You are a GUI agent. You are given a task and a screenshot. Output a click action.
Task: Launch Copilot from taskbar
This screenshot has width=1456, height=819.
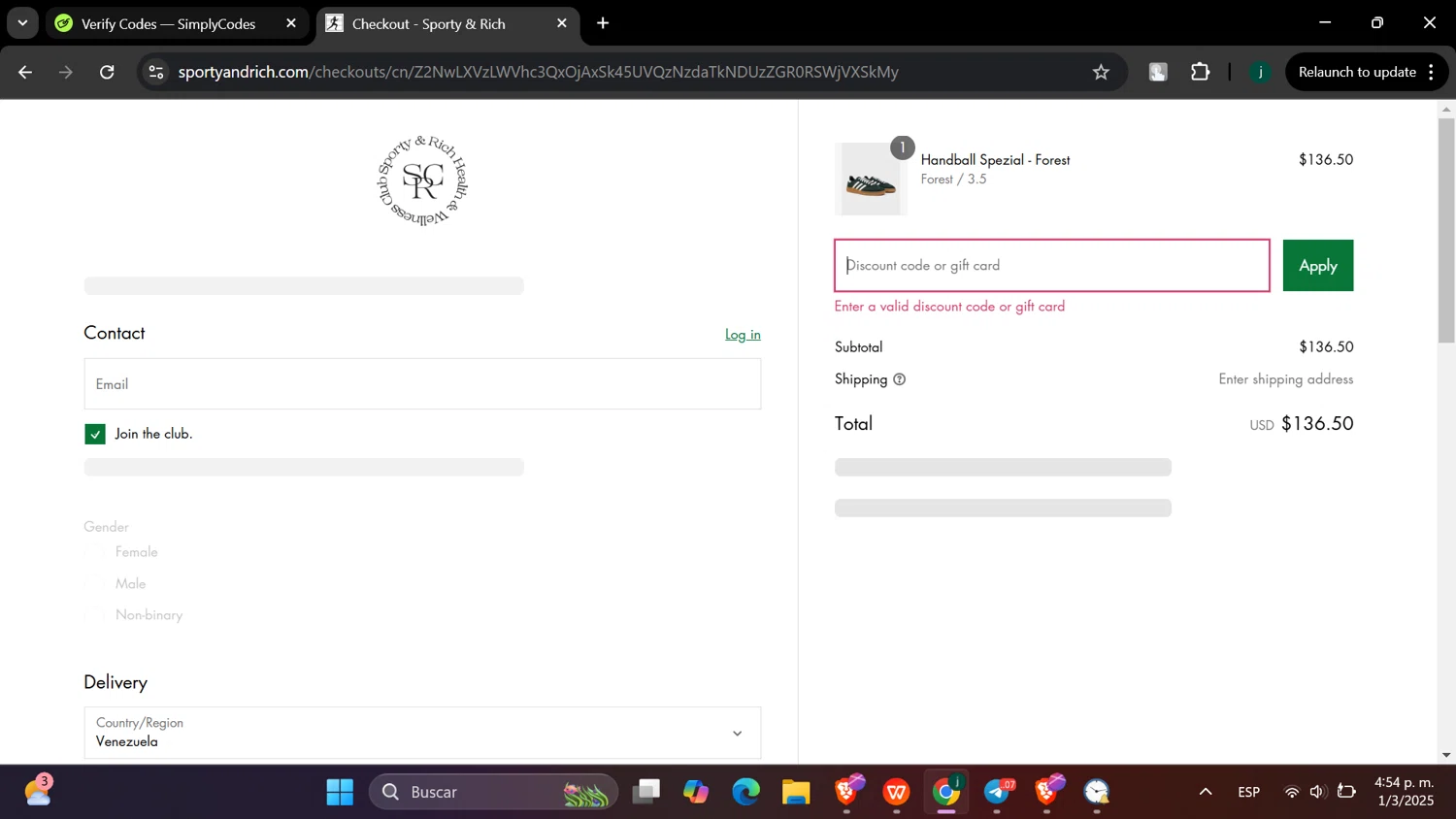[696, 793]
